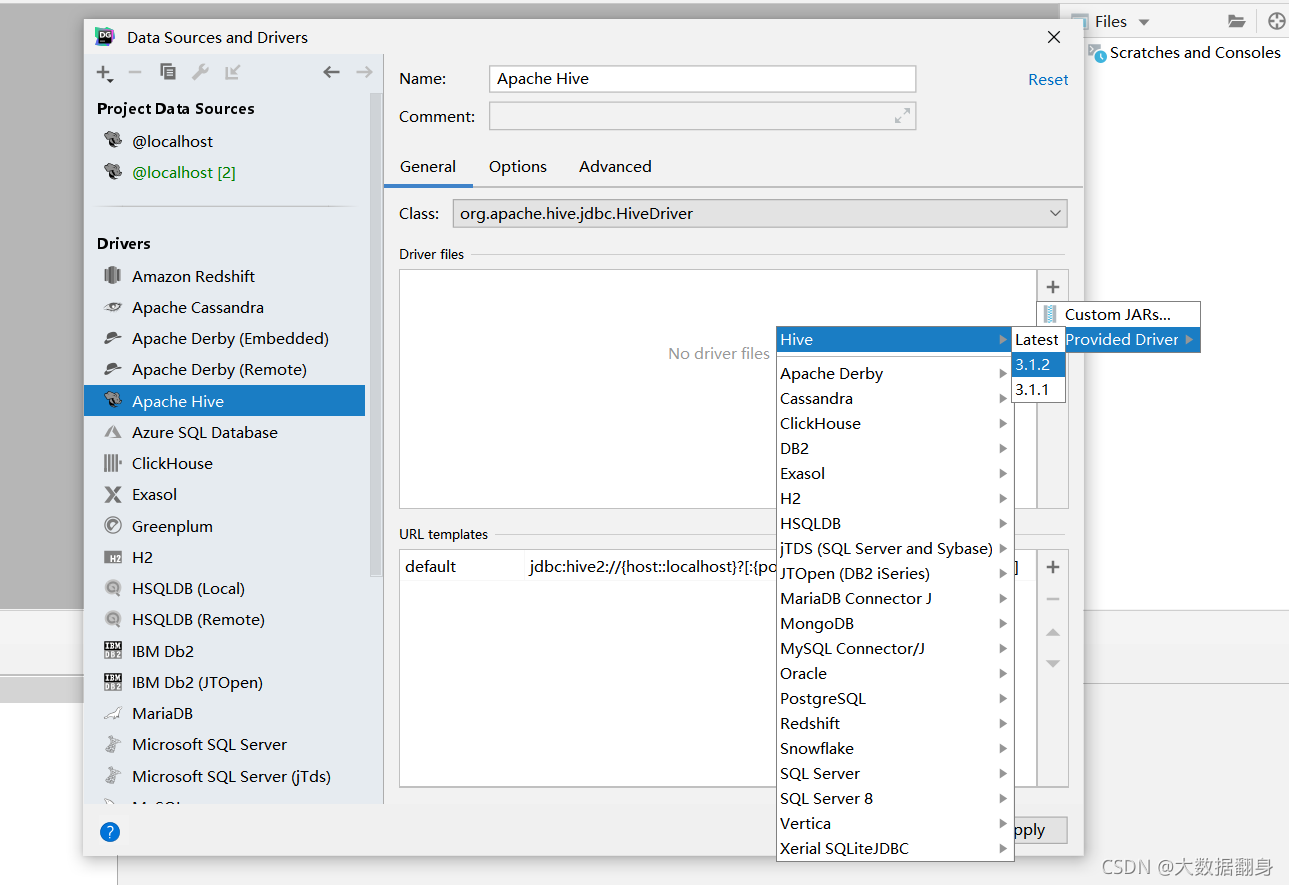
Task: Choose Custom JARs... menu entry
Action: 1118,314
